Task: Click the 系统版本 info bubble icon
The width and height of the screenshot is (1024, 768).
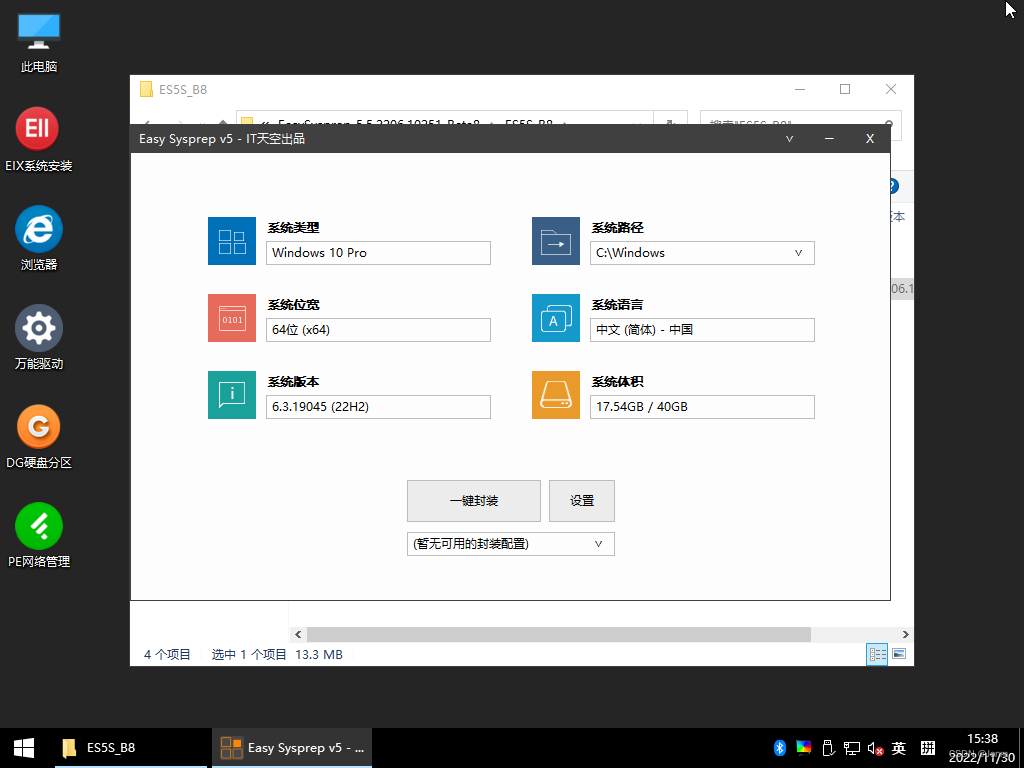Action: click(232, 395)
